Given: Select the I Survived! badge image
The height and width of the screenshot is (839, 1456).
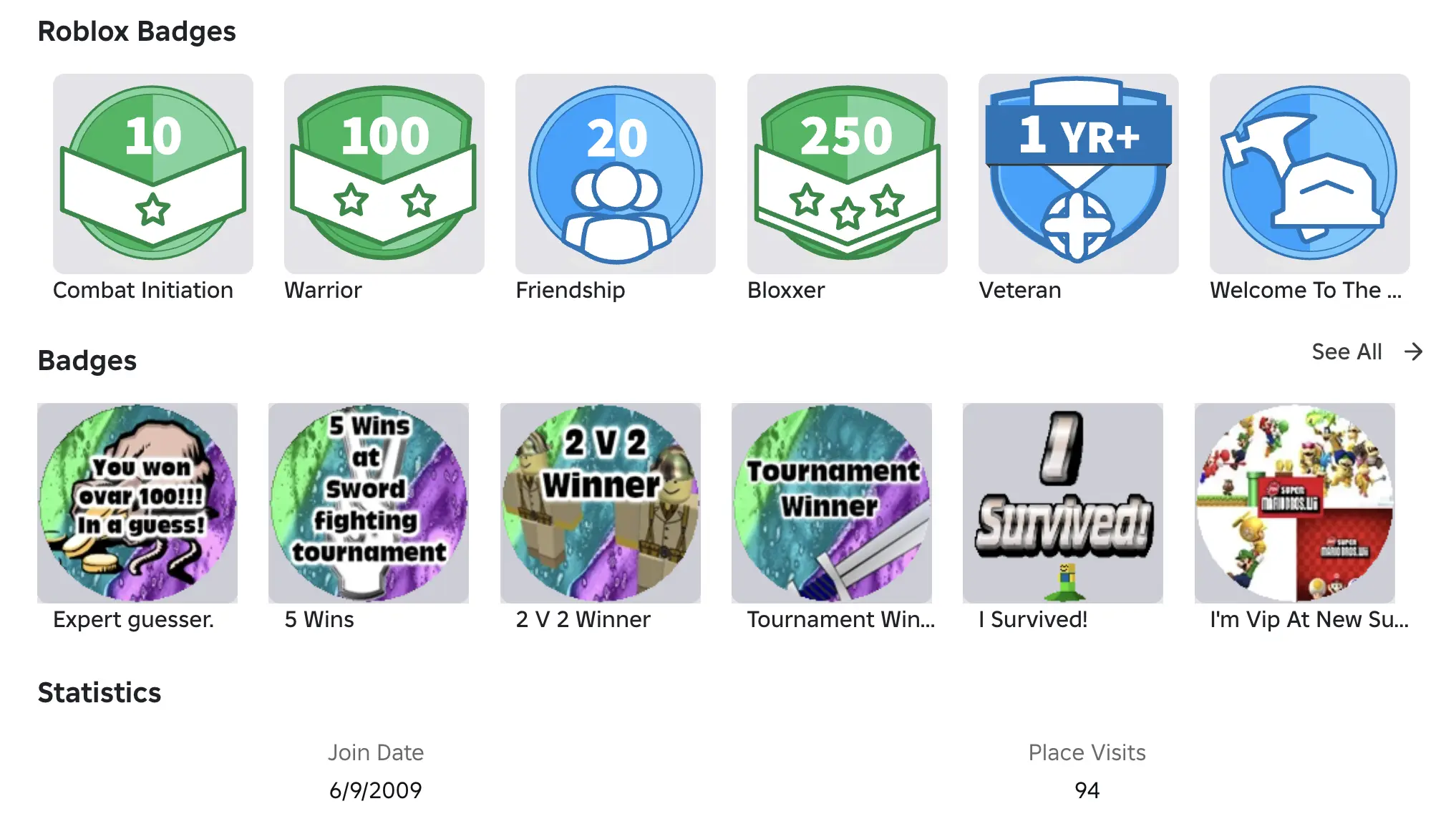Looking at the screenshot, I should tap(1063, 503).
